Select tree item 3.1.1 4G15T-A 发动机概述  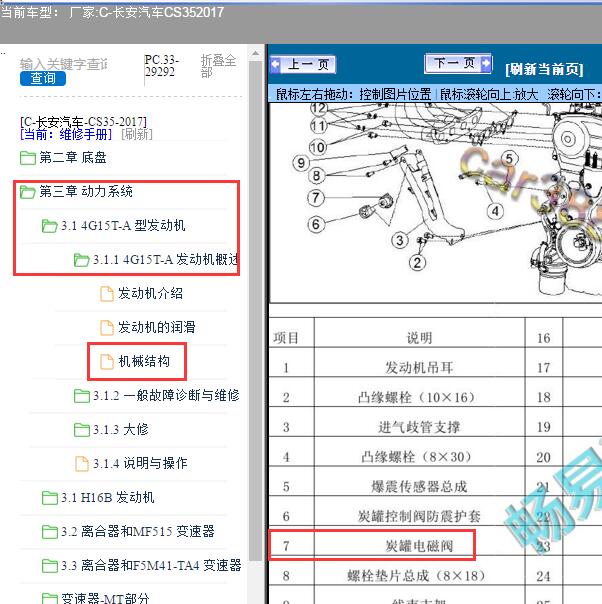(x=166, y=260)
